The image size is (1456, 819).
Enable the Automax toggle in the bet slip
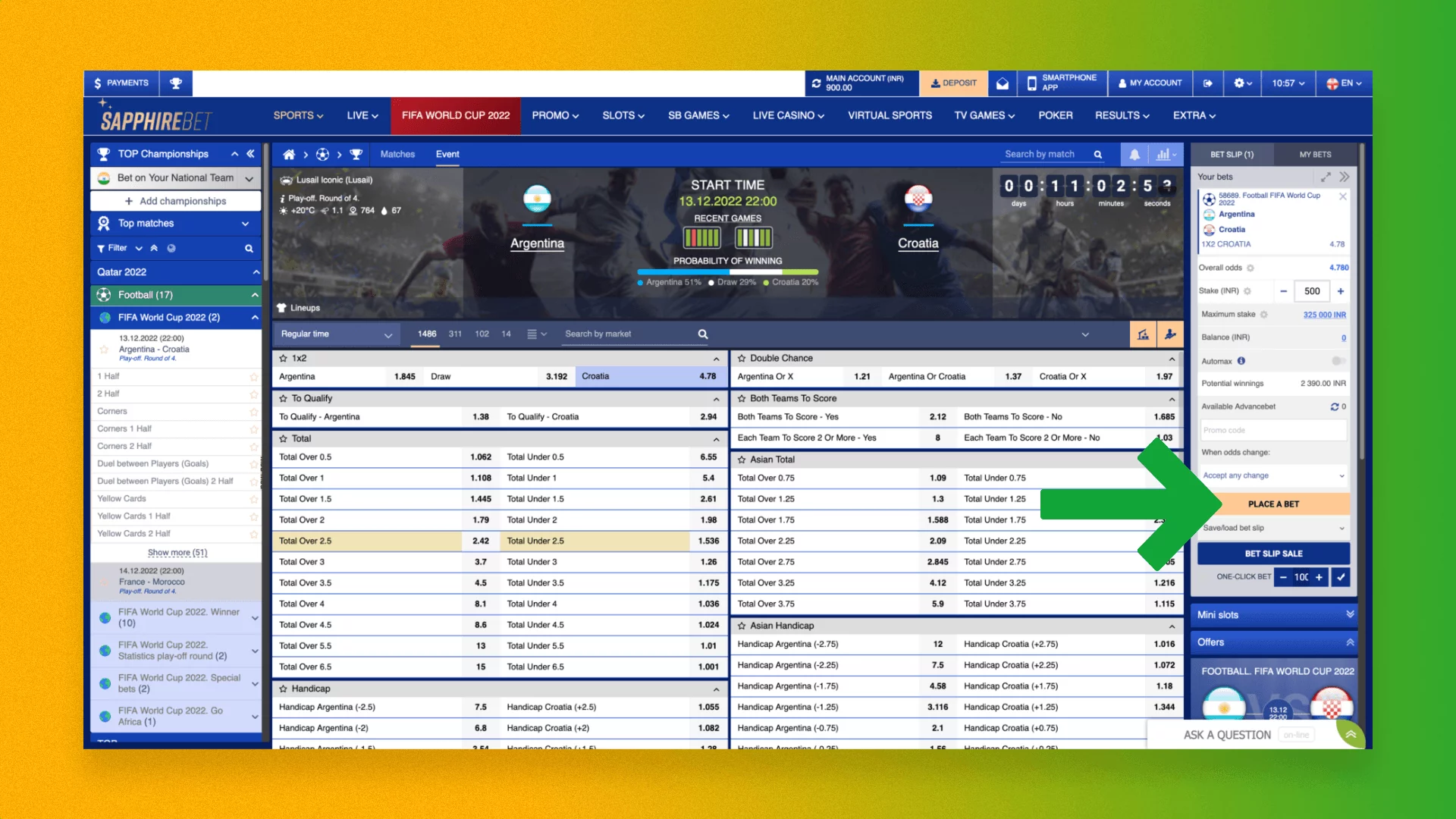pos(1340,362)
